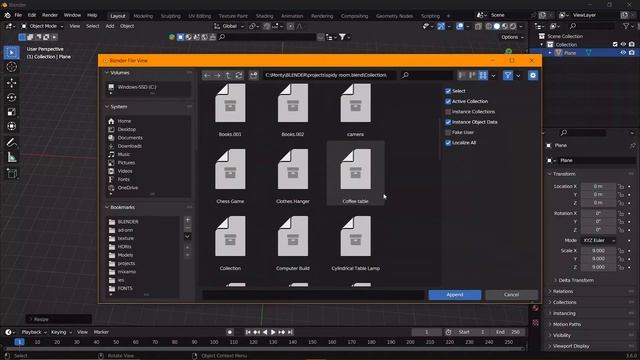Viewport: 640px width, 360px height.
Task: Switch to thumbnail display mode
Action: [x=483, y=76]
